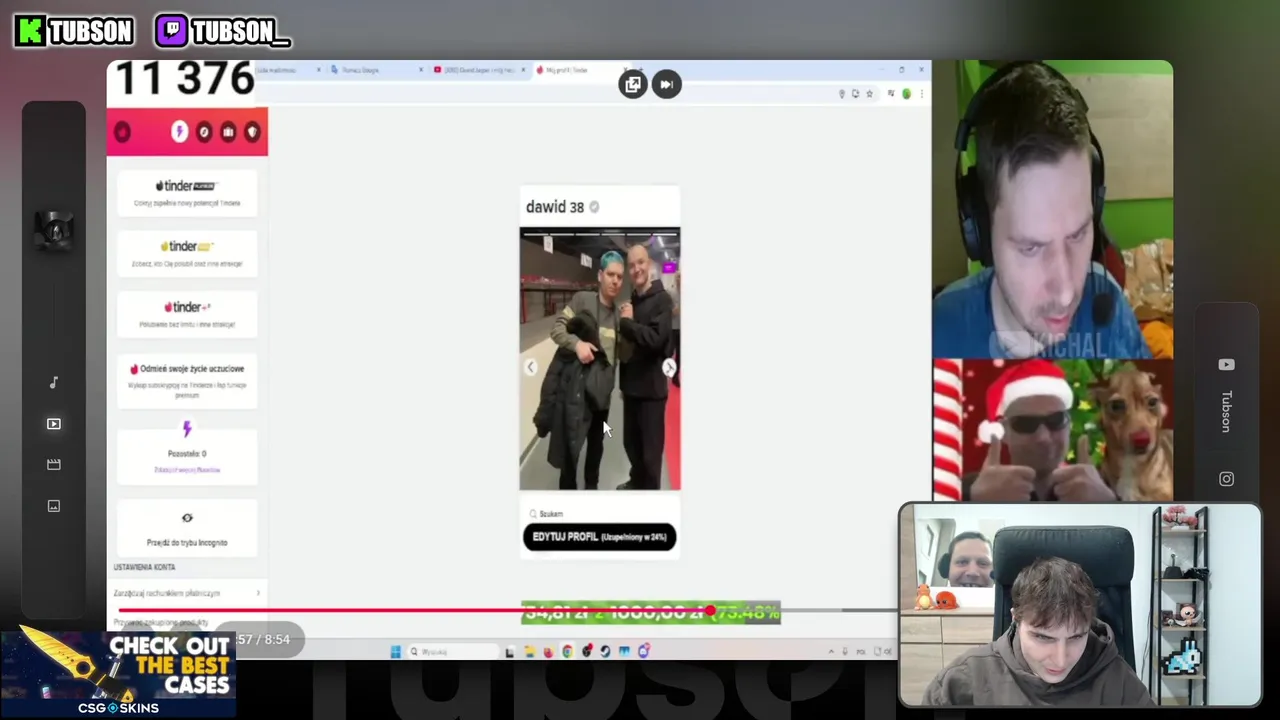Image resolution: width=1280 pixels, height=720 pixels.
Task: Show next profile photo with right arrow
Action: [669, 368]
